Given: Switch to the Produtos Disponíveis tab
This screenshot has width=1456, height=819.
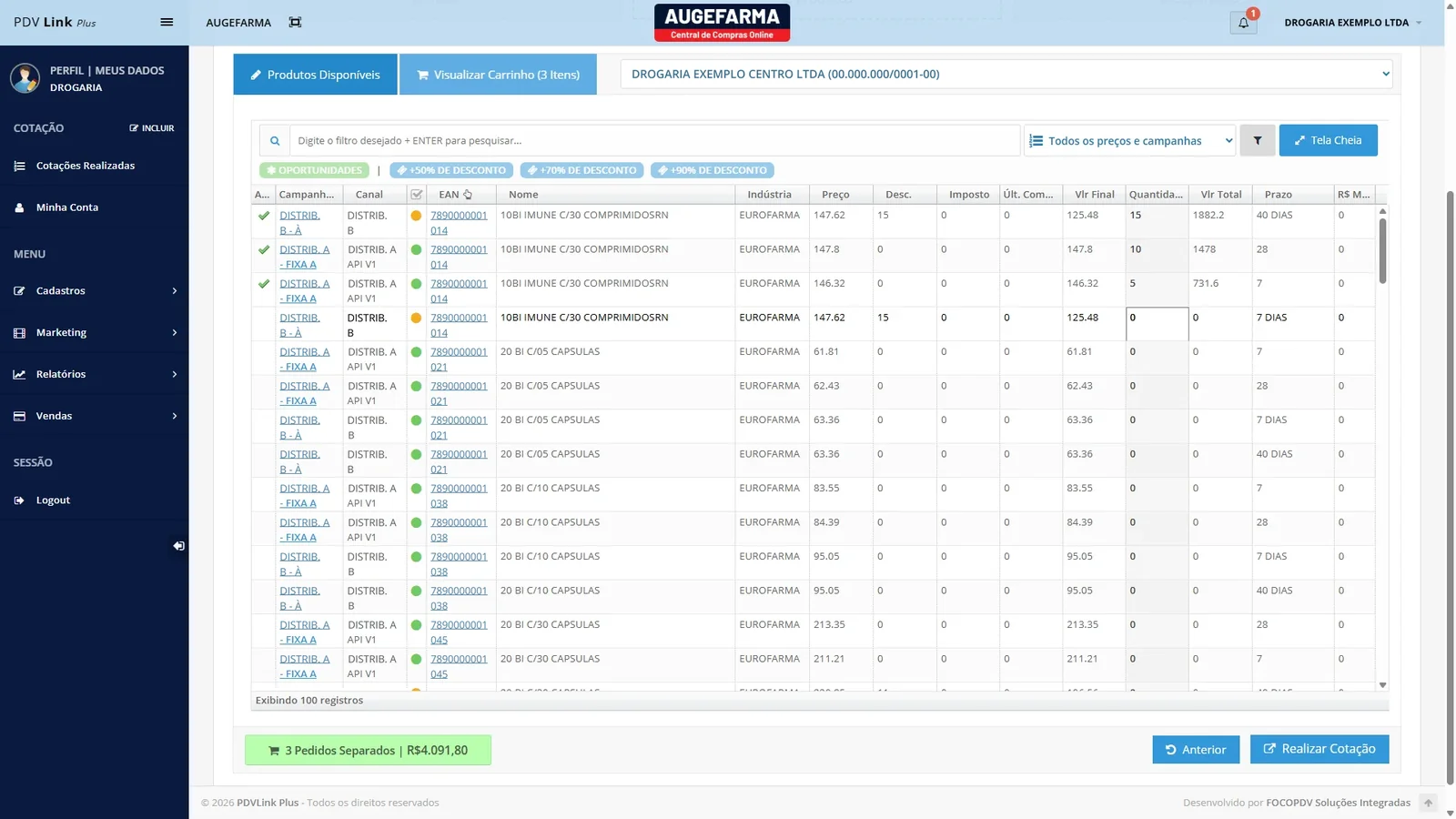Looking at the screenshot, I should [x=315, y=75].
